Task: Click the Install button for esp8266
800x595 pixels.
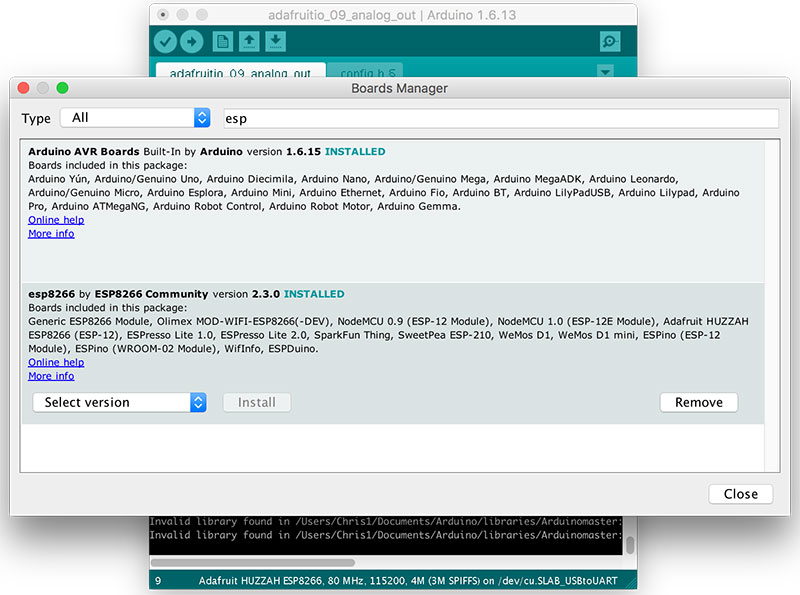Action: pyautogui.click(x=257, y=402)
